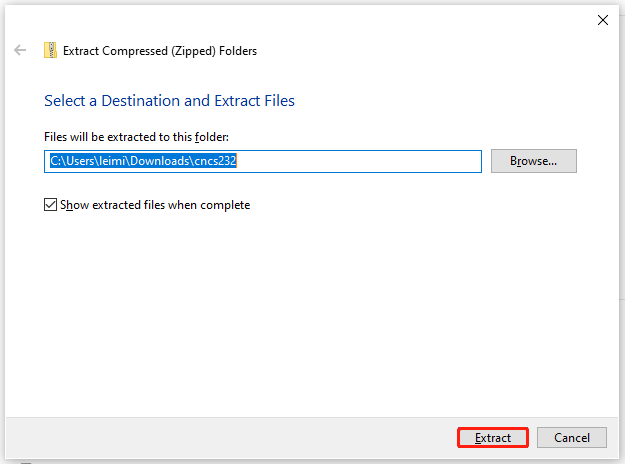Click the zipped folder icon in title
Screen dimensions: 625x464
pos(50,50)
